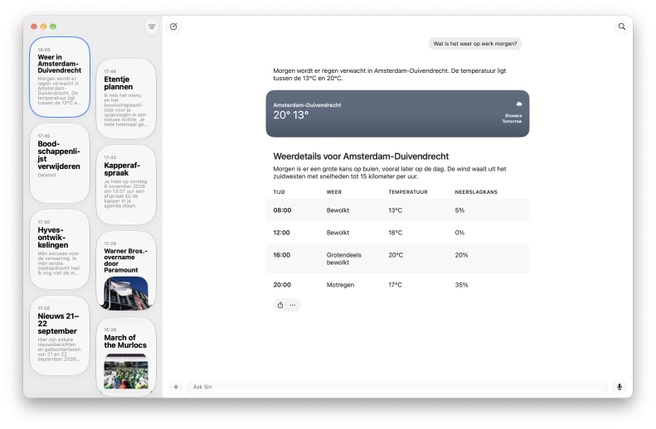Click the yellow minimize window button

pos(44,26)
